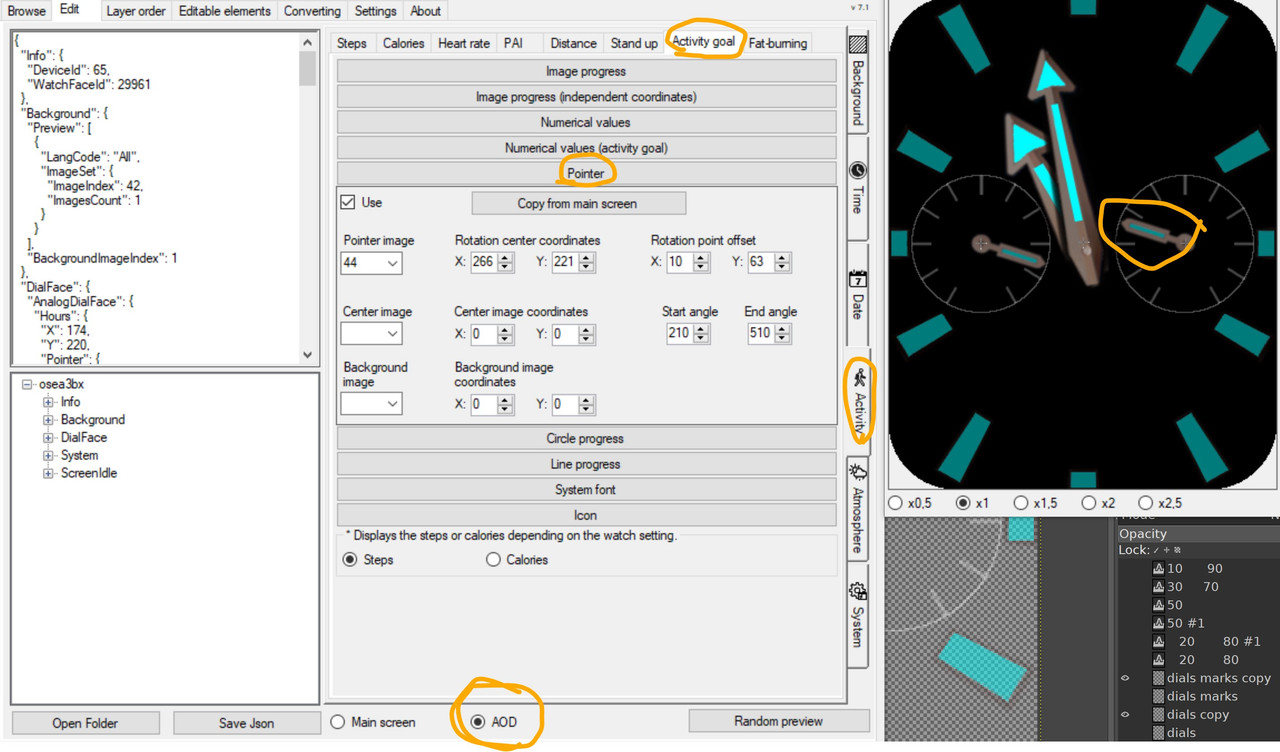Click the Start angle field showing 210
This screenshot has width=1280, height=752.
click(680, 333)
